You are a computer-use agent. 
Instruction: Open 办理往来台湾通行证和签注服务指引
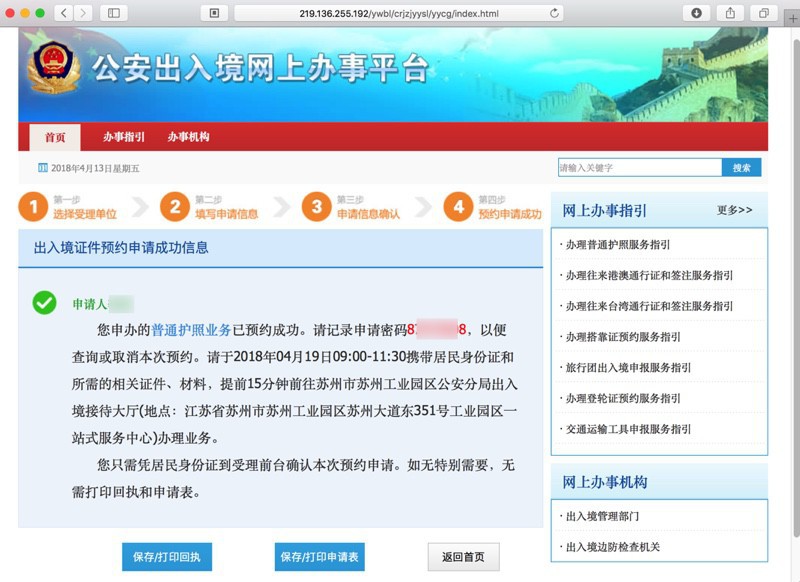click(648, 306)
